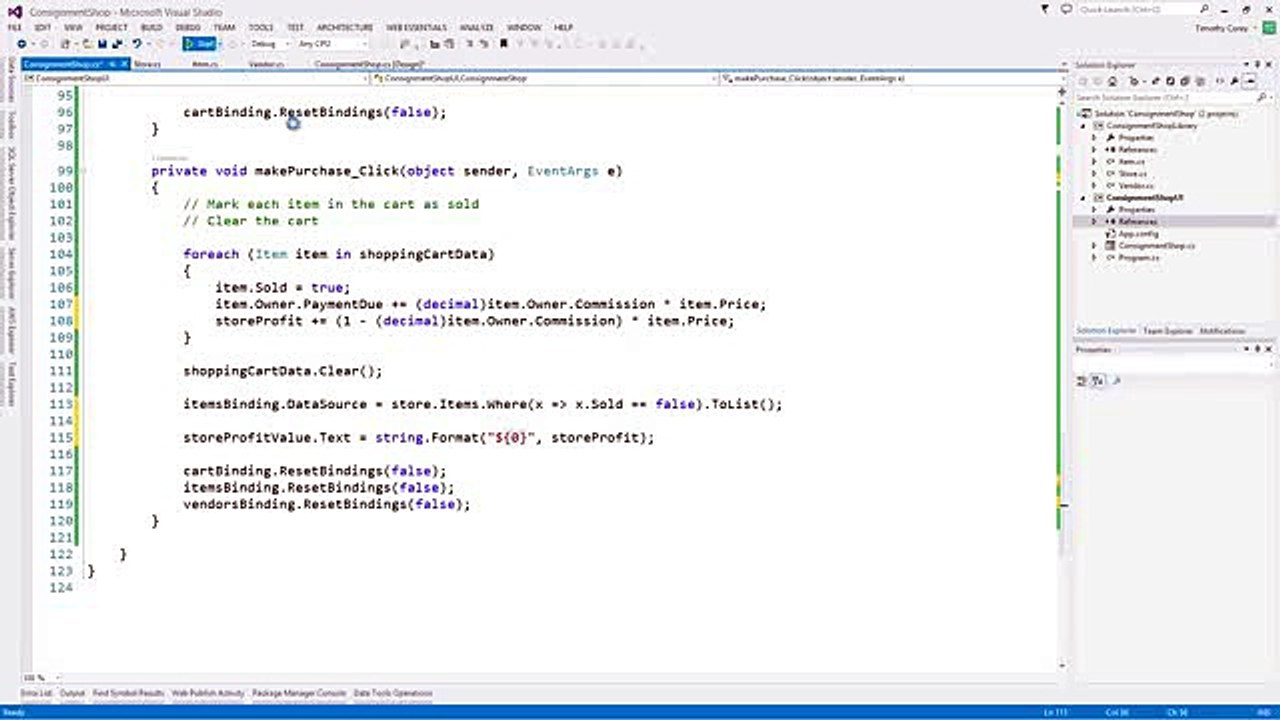Close the active ConsignmentShop.cs tab
The image size is (1280, 720).
(x=126, y=64)
